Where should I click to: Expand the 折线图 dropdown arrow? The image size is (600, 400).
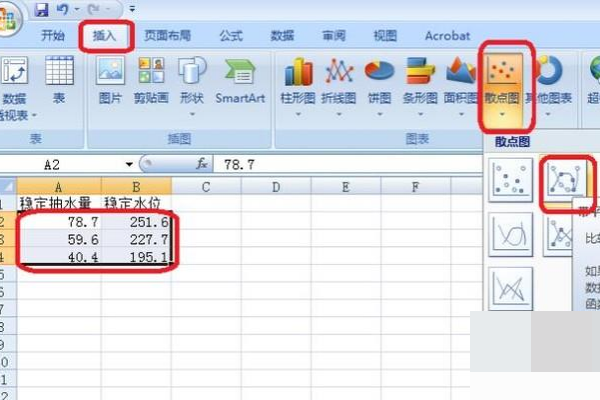click(x=339, y=114)
